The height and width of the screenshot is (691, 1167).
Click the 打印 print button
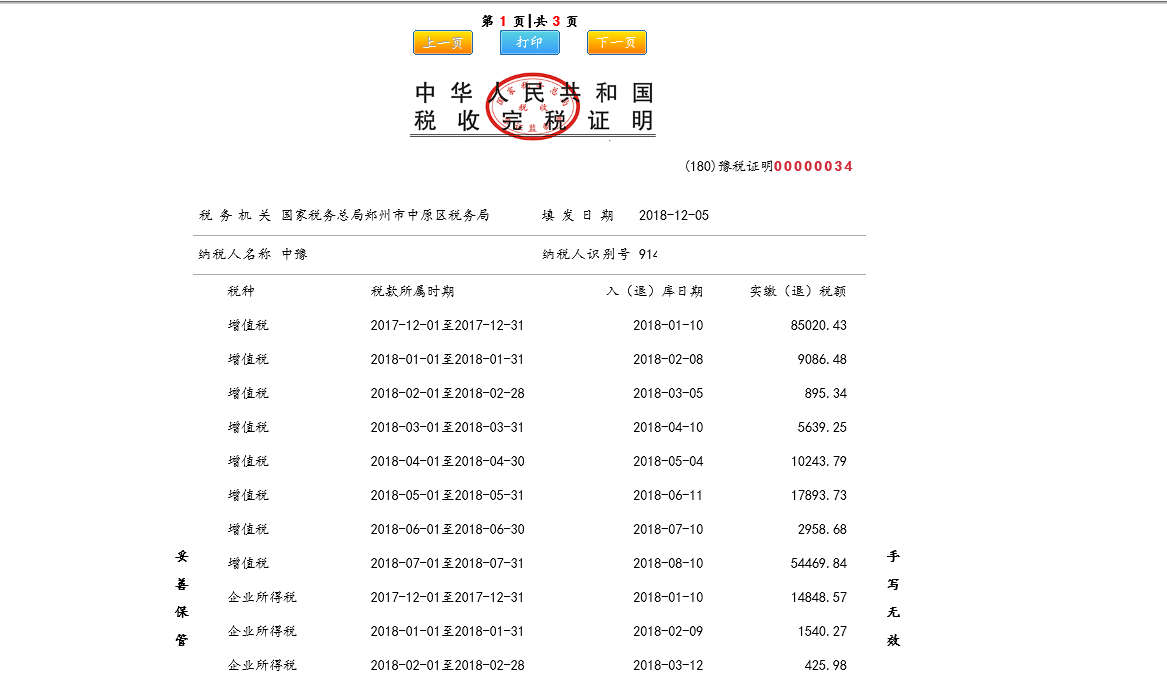coord(528,42)
